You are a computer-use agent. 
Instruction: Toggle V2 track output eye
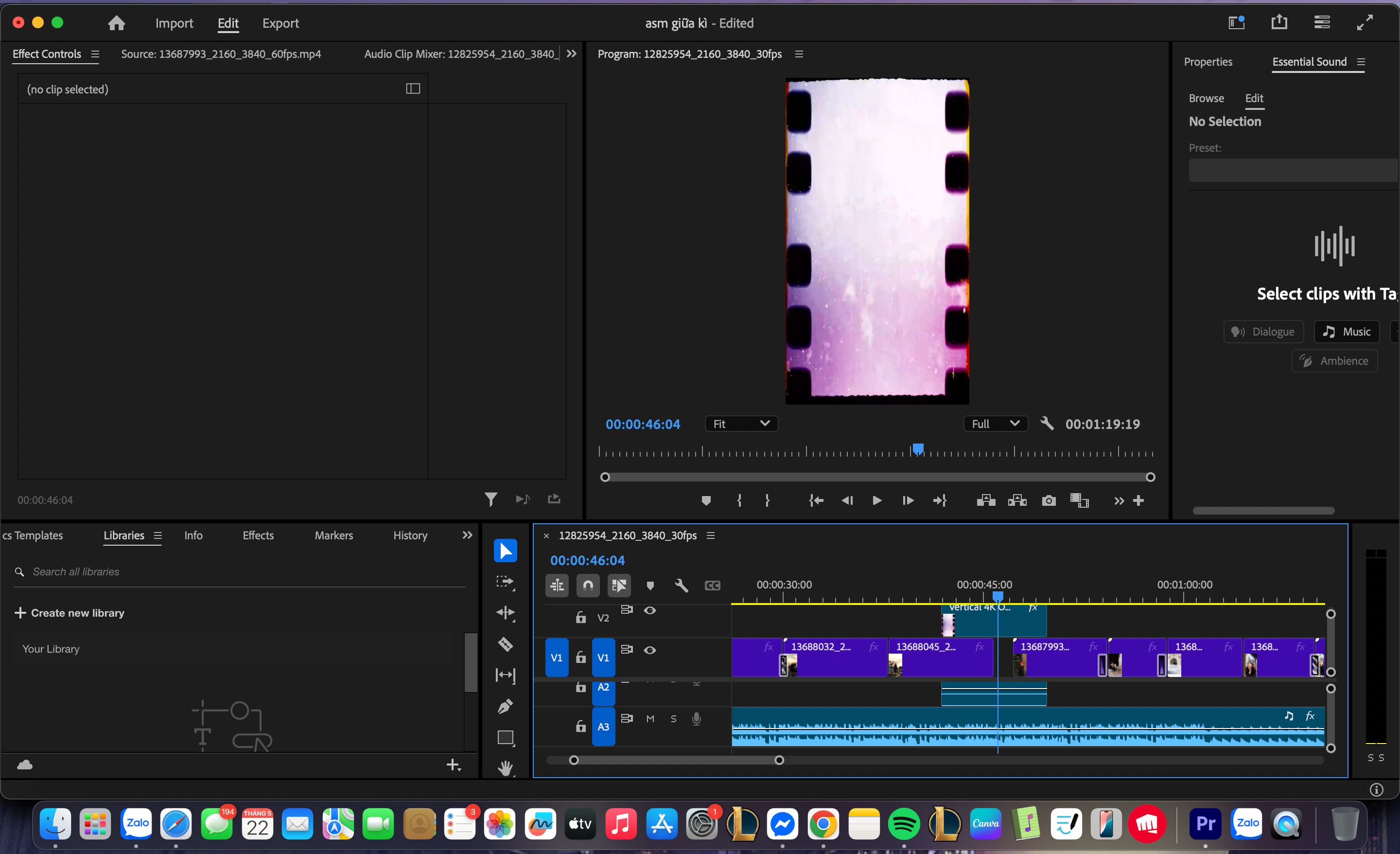coord(650,610)
